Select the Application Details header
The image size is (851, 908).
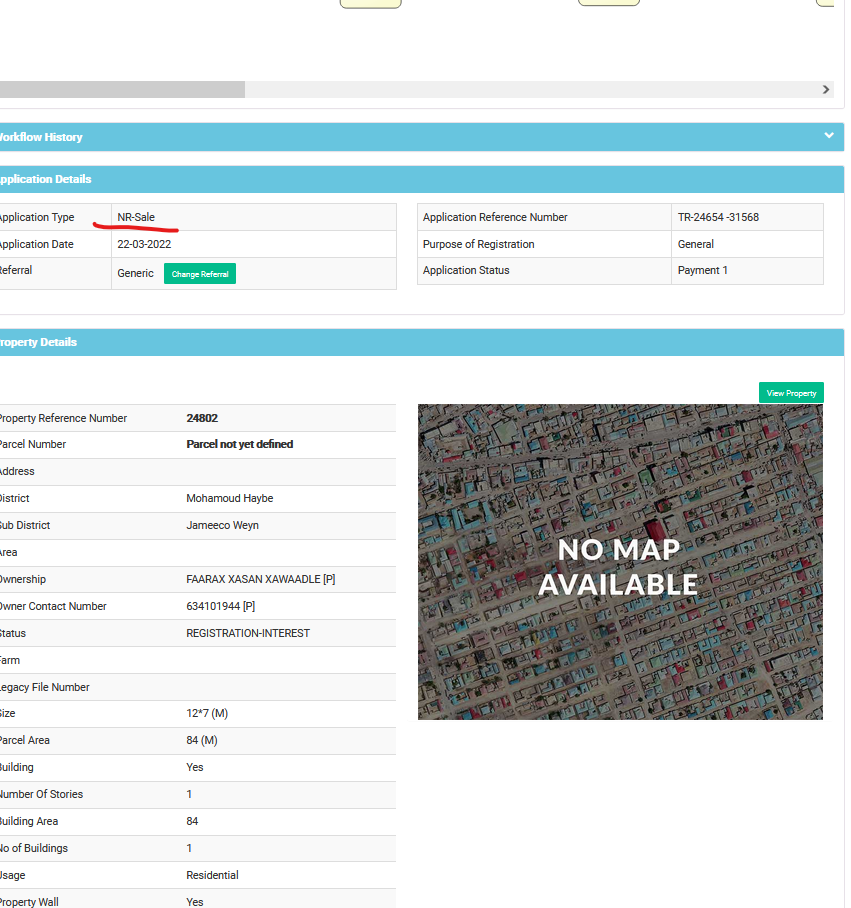[x=421, y=179]
